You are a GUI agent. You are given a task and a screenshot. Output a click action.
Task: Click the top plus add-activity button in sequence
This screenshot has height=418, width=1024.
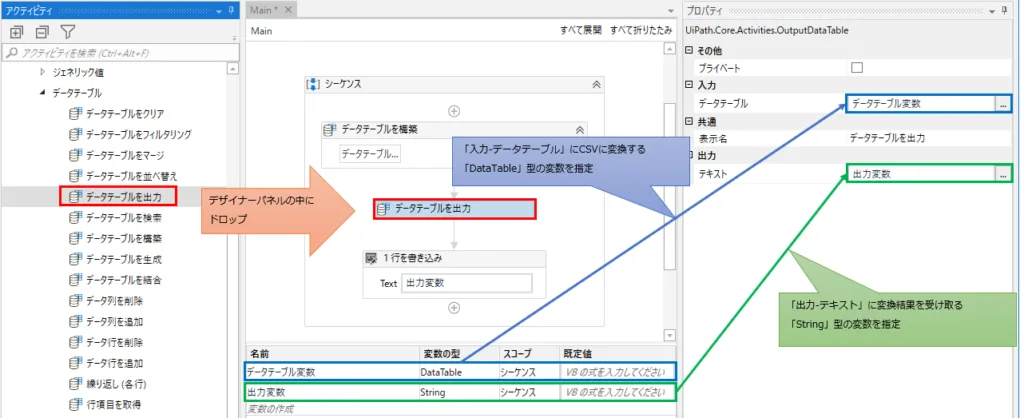click(454, 111)
